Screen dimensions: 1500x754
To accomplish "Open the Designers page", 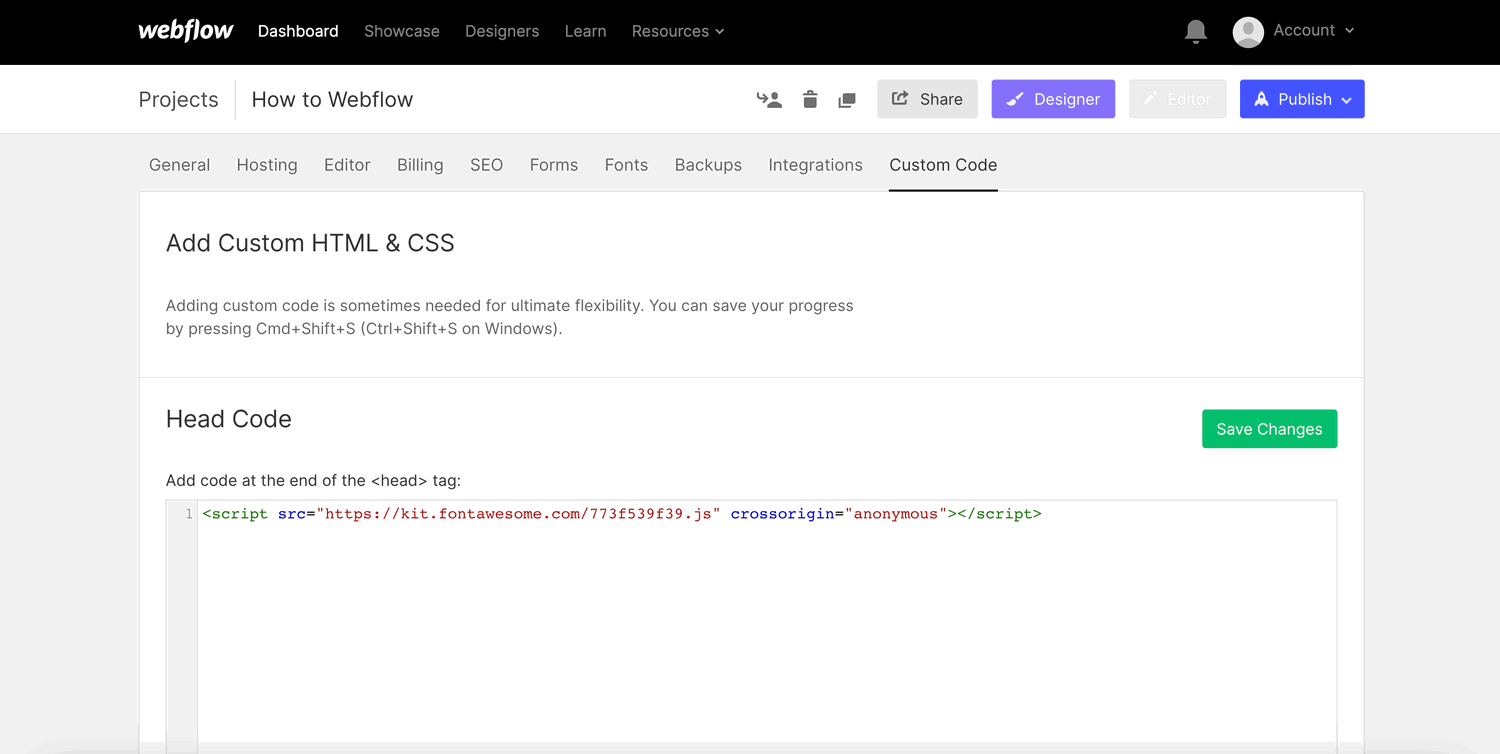I will [502, 31].
